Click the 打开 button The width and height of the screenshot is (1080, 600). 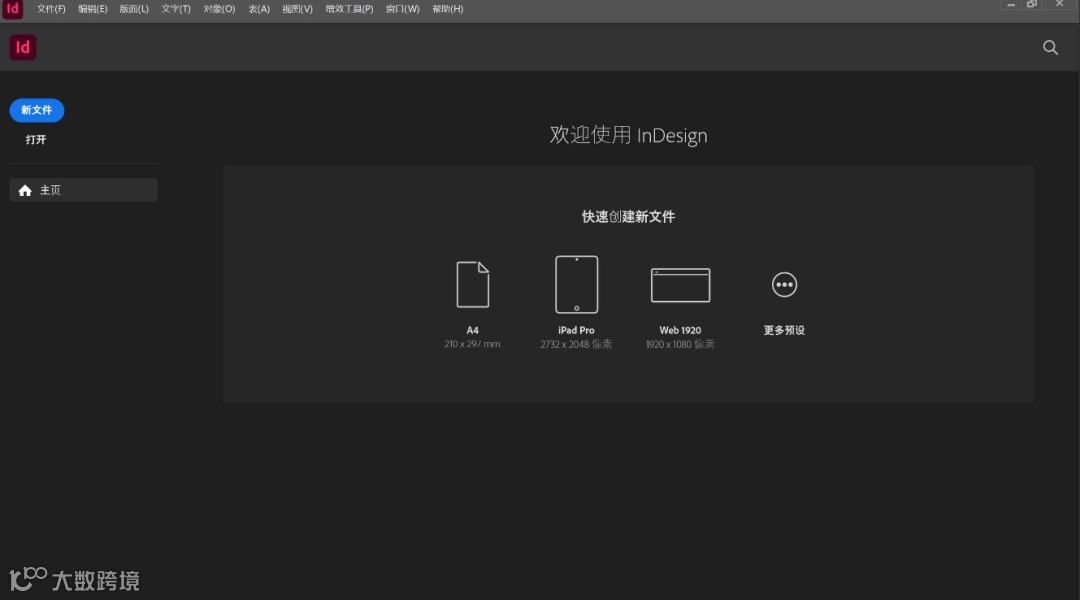(x=36, y=140)
